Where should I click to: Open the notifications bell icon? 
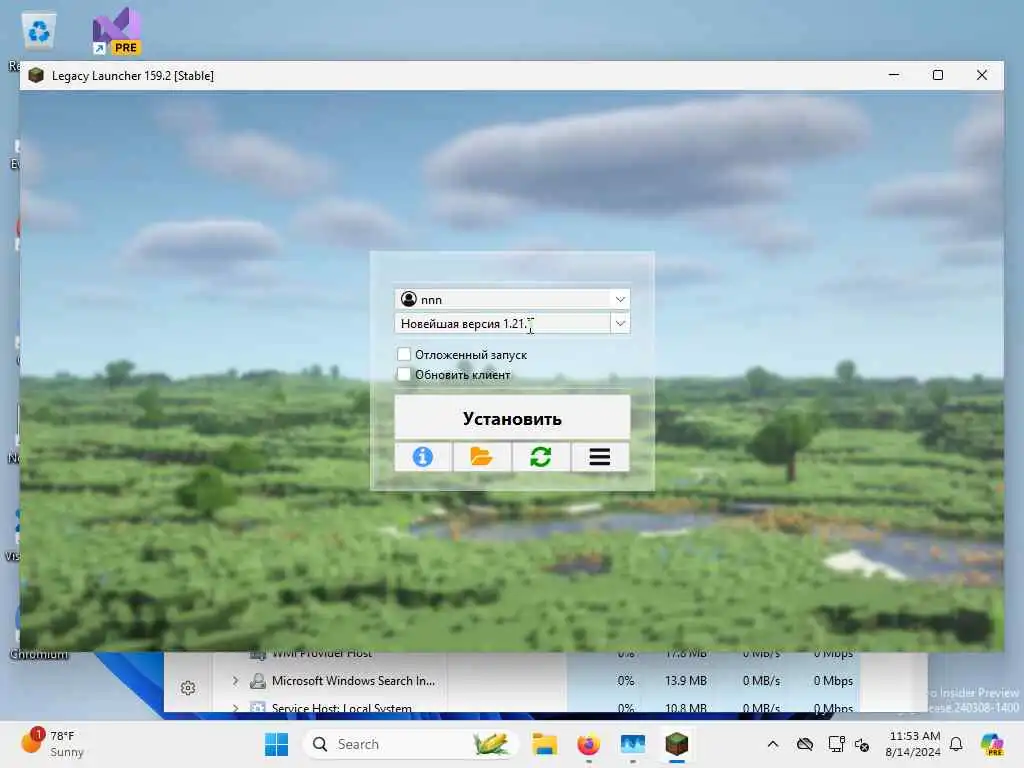coord(956,744)
